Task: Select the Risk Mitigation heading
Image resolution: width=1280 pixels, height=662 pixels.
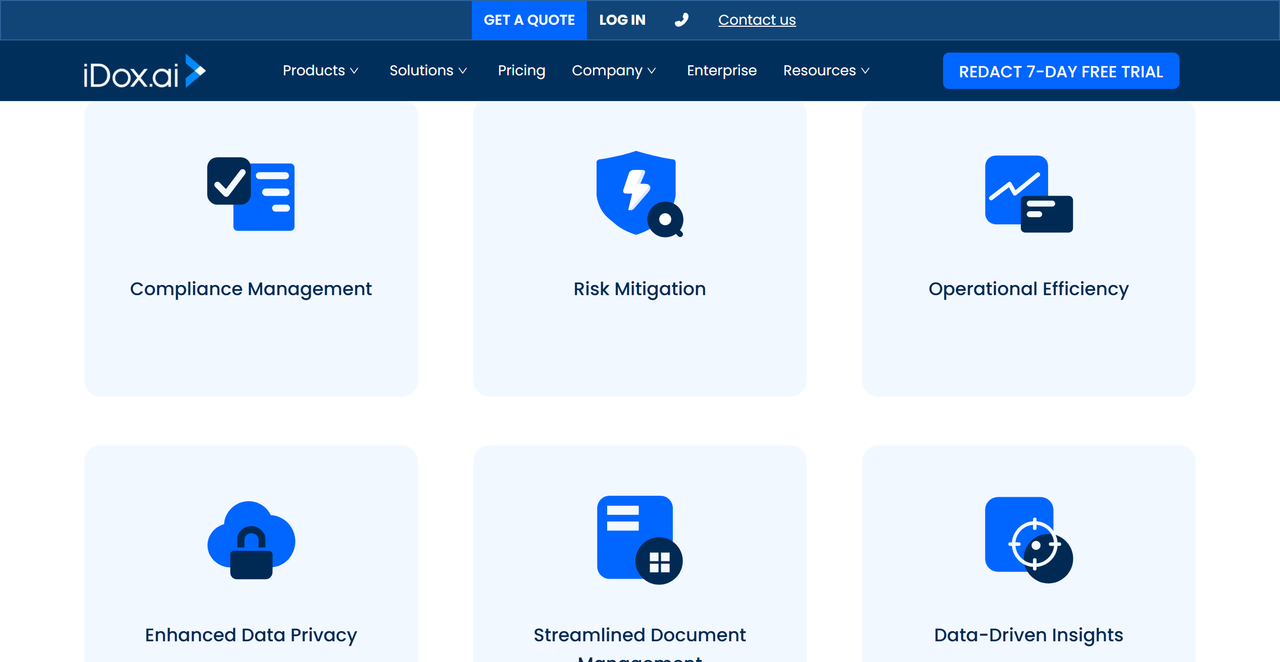Action: click(x=640, y=289)
